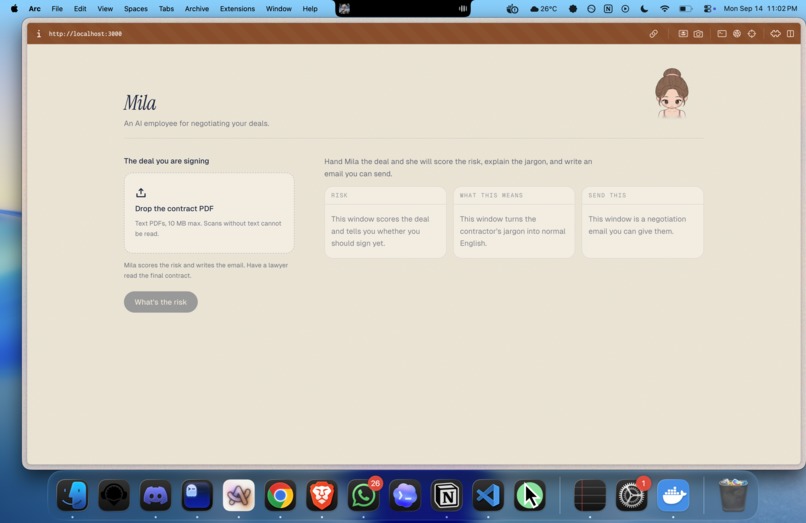Image resolution: width=806 pixels, height=523 pixels.
Task: Click the Mila avatar illustration
Action: point(671,93)
